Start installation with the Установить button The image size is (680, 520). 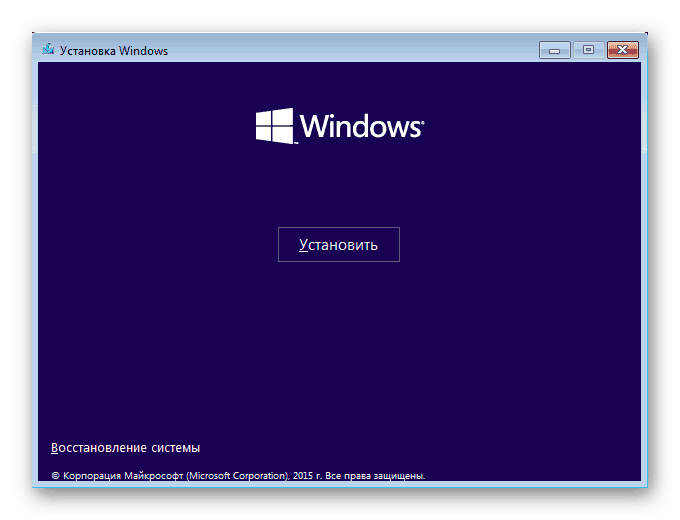(339, 245)
